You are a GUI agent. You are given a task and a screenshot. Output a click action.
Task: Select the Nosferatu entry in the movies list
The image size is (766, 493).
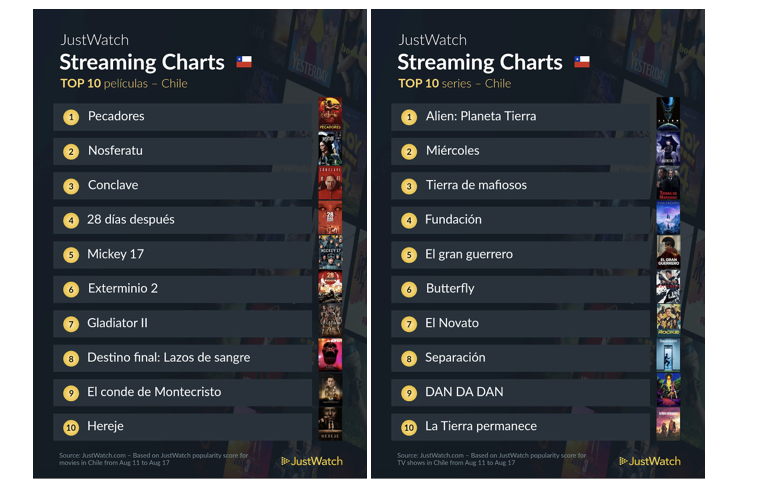(x=183, y=151)
